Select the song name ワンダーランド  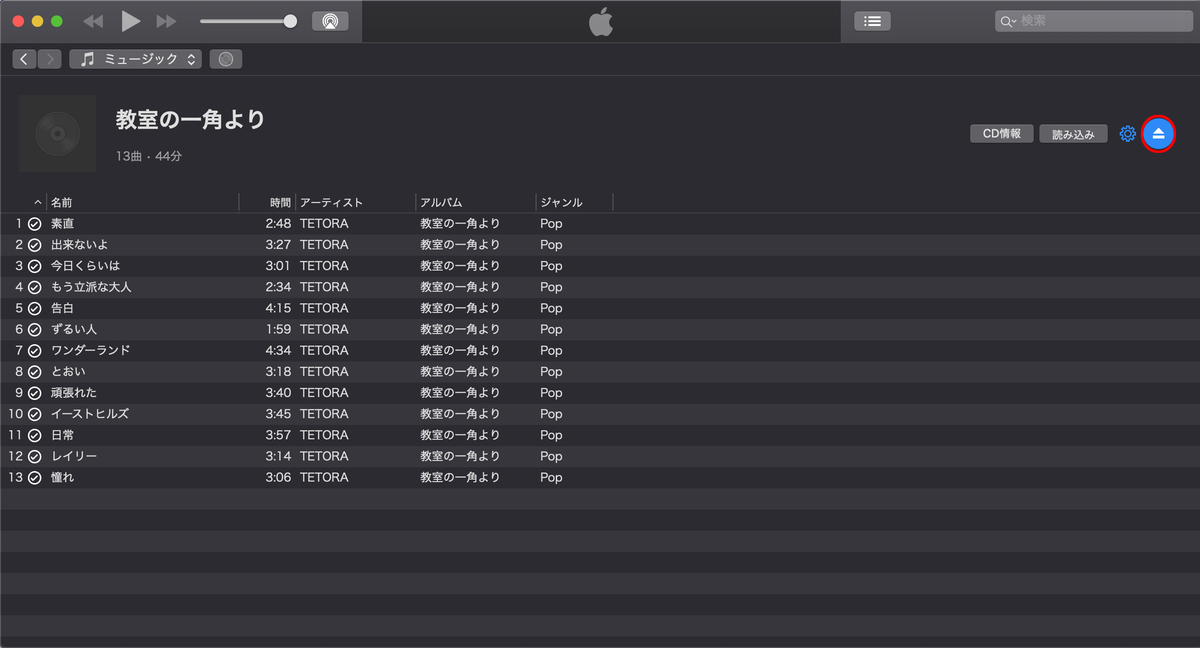[x=90, y=350]
